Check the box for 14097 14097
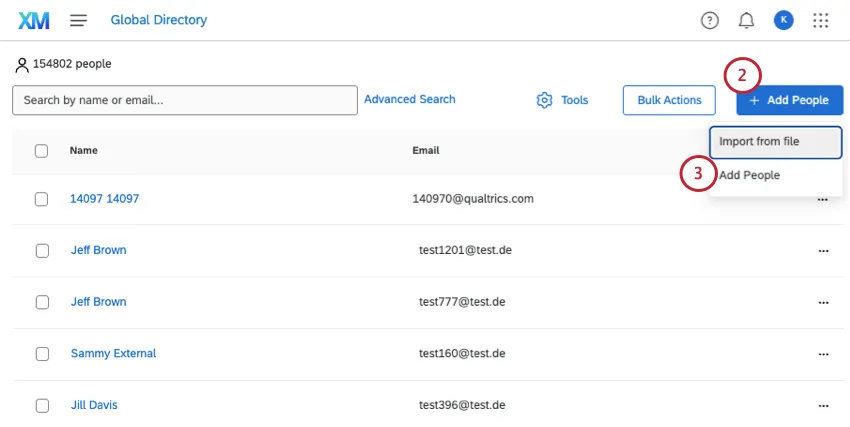Viewport: 850px width, 427px height. (x=41, y=199)
